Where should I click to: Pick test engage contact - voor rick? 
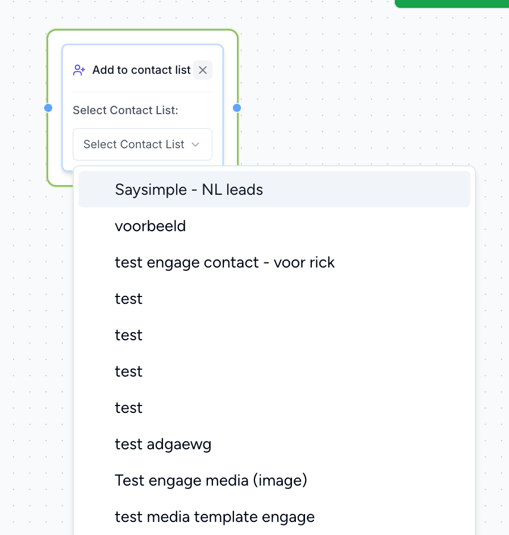pyautogui.click(x=274, y=262)
